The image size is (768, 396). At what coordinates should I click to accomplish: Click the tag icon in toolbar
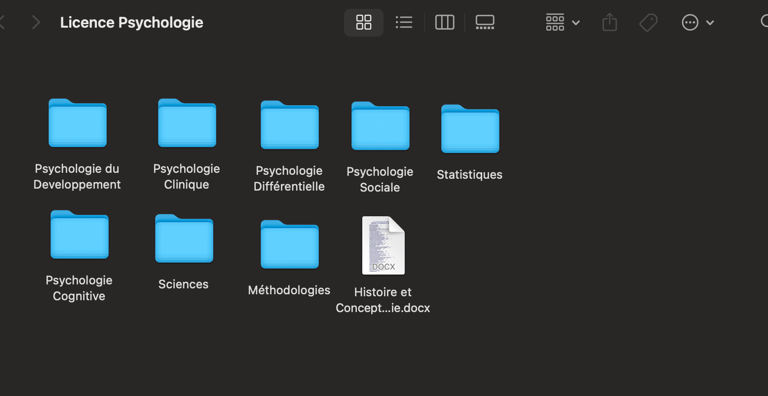click(648, 23)
